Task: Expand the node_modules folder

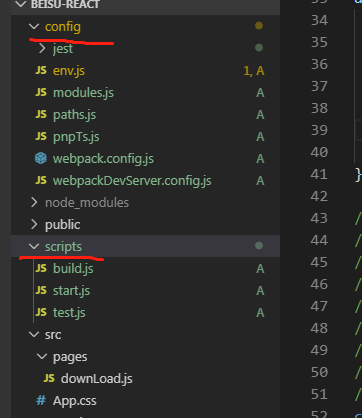Action: tap(34, 202)
